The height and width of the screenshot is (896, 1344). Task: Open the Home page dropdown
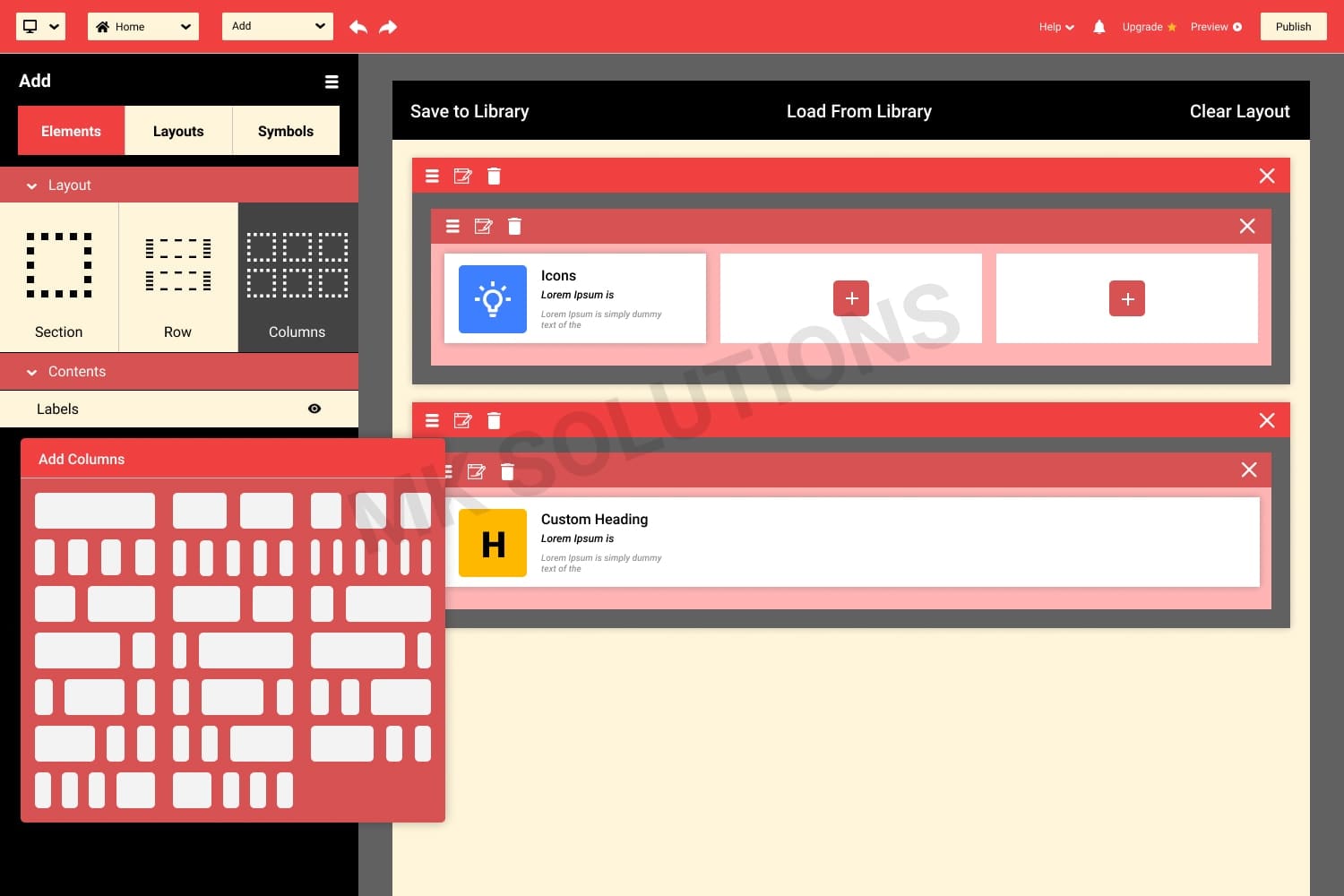click(143, 27)
